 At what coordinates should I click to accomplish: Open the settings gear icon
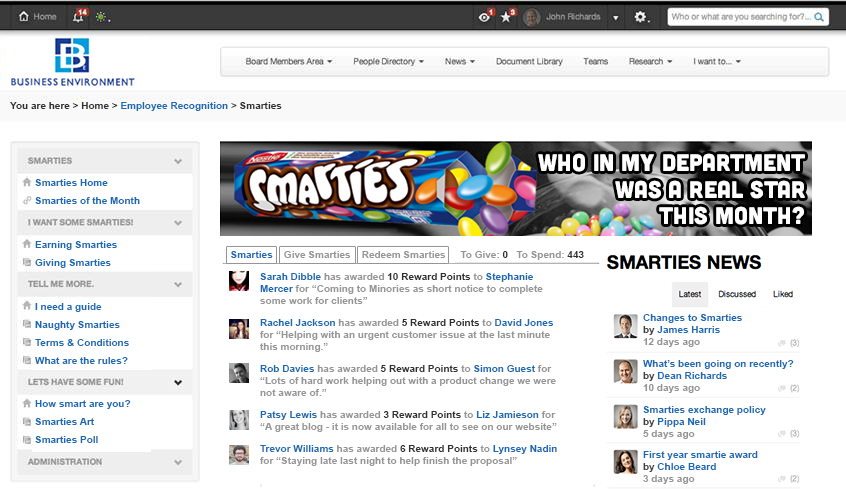pos(640,17)
